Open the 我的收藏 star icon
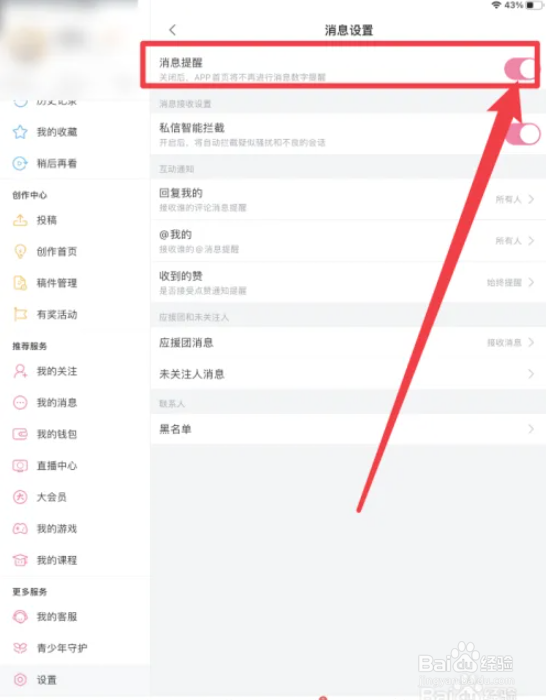The height and width of the screenshot is (700, 546). (x=20, y=132)
